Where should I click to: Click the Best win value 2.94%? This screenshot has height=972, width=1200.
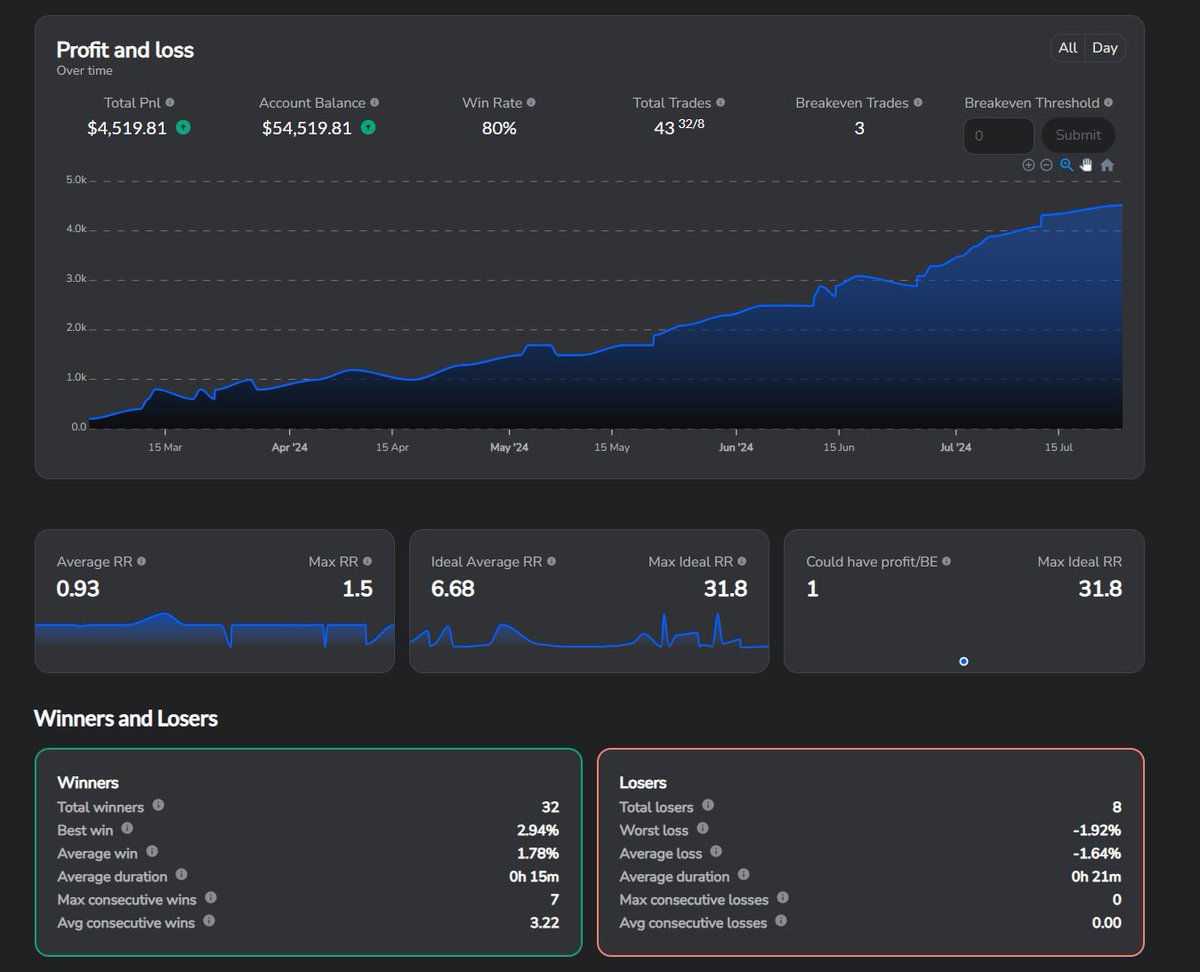[538, 830]
